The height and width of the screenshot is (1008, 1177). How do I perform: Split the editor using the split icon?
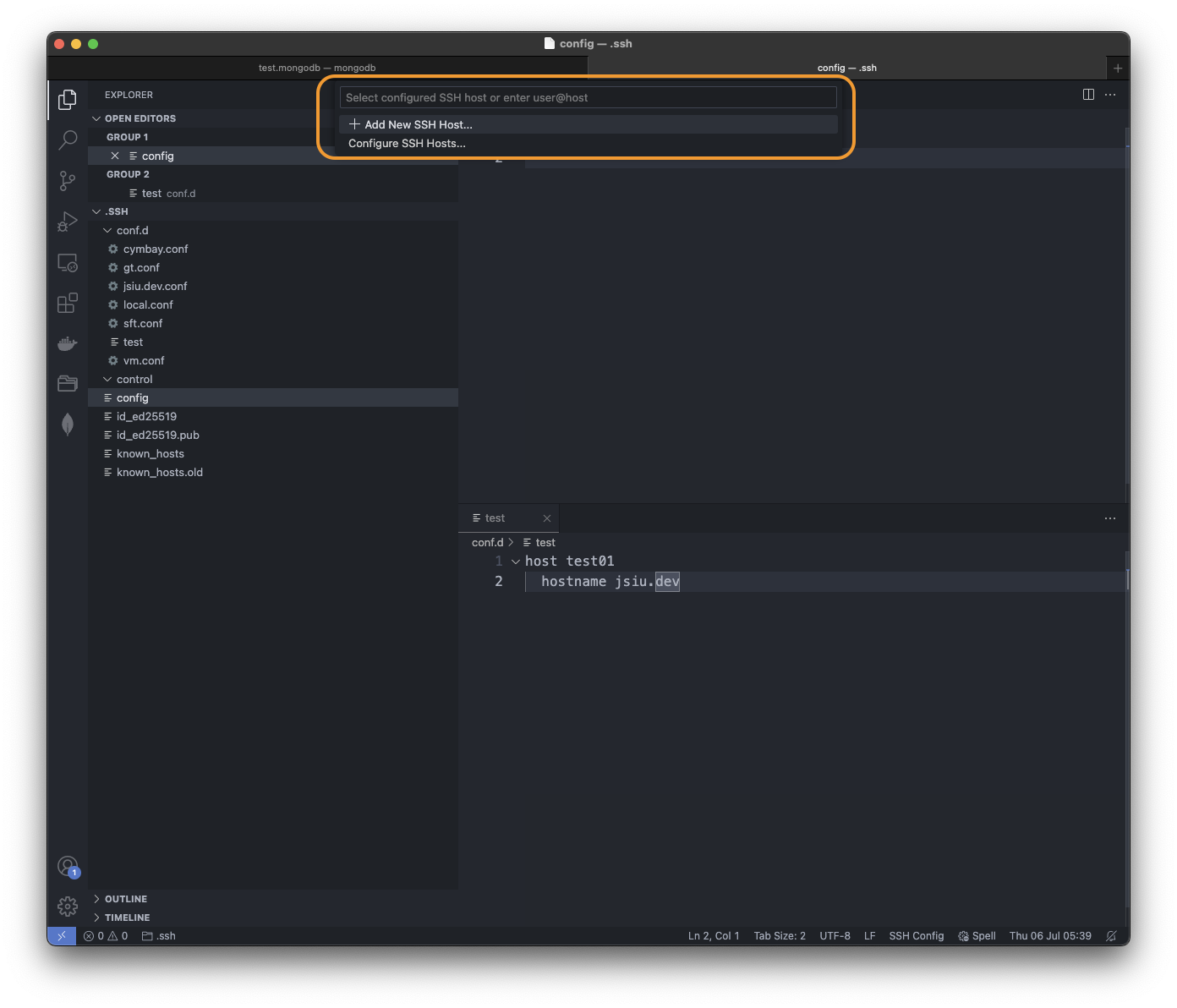click(1087, 94)
